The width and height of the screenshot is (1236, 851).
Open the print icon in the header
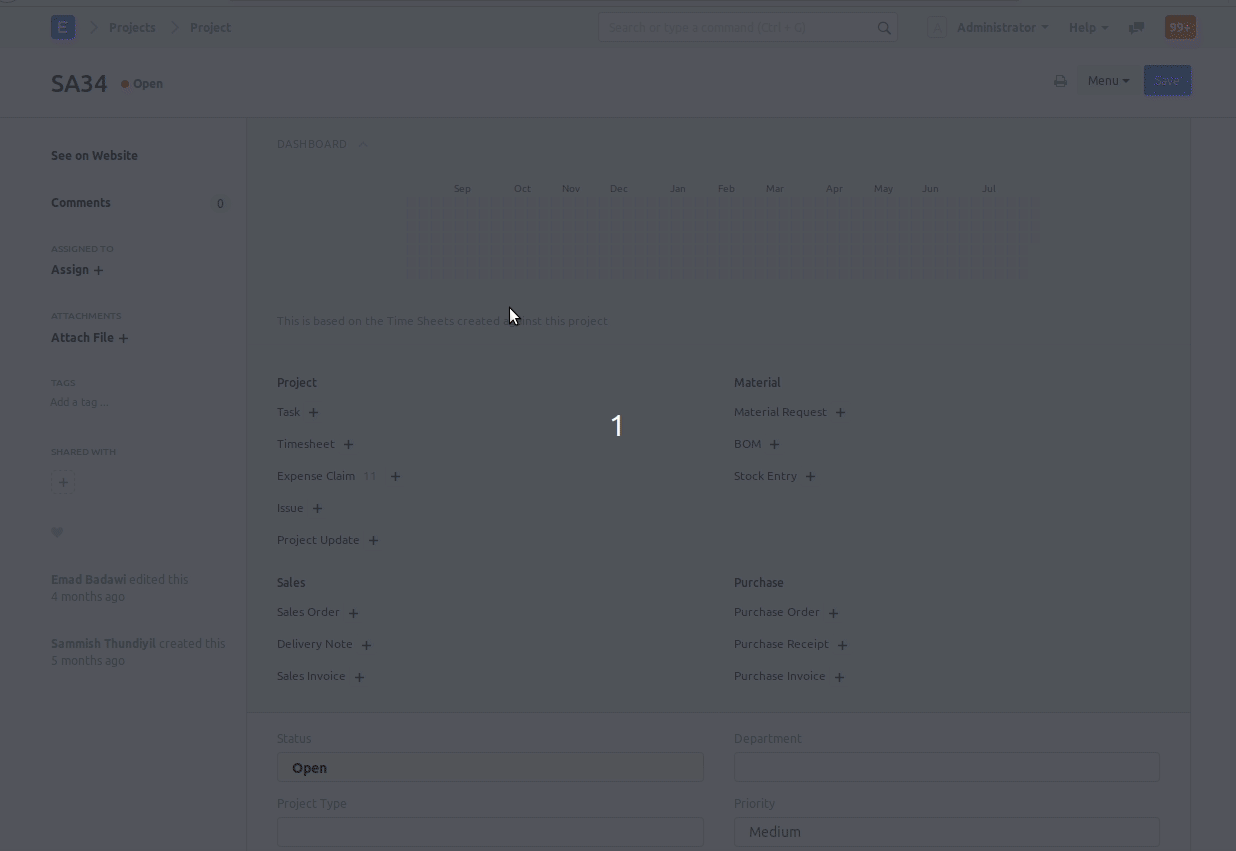coord(1060,81)
